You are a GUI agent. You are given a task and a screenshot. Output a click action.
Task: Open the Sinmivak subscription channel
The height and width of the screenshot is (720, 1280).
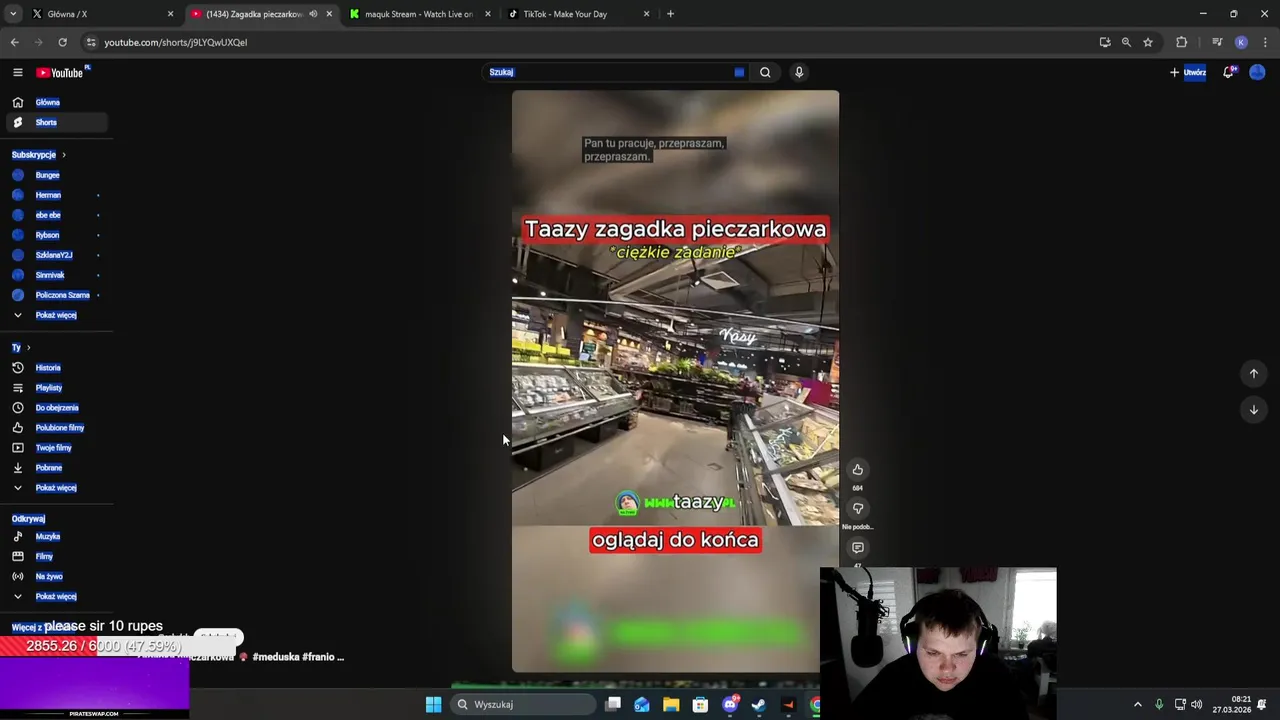pyautogui.click(x=50, y=275)
